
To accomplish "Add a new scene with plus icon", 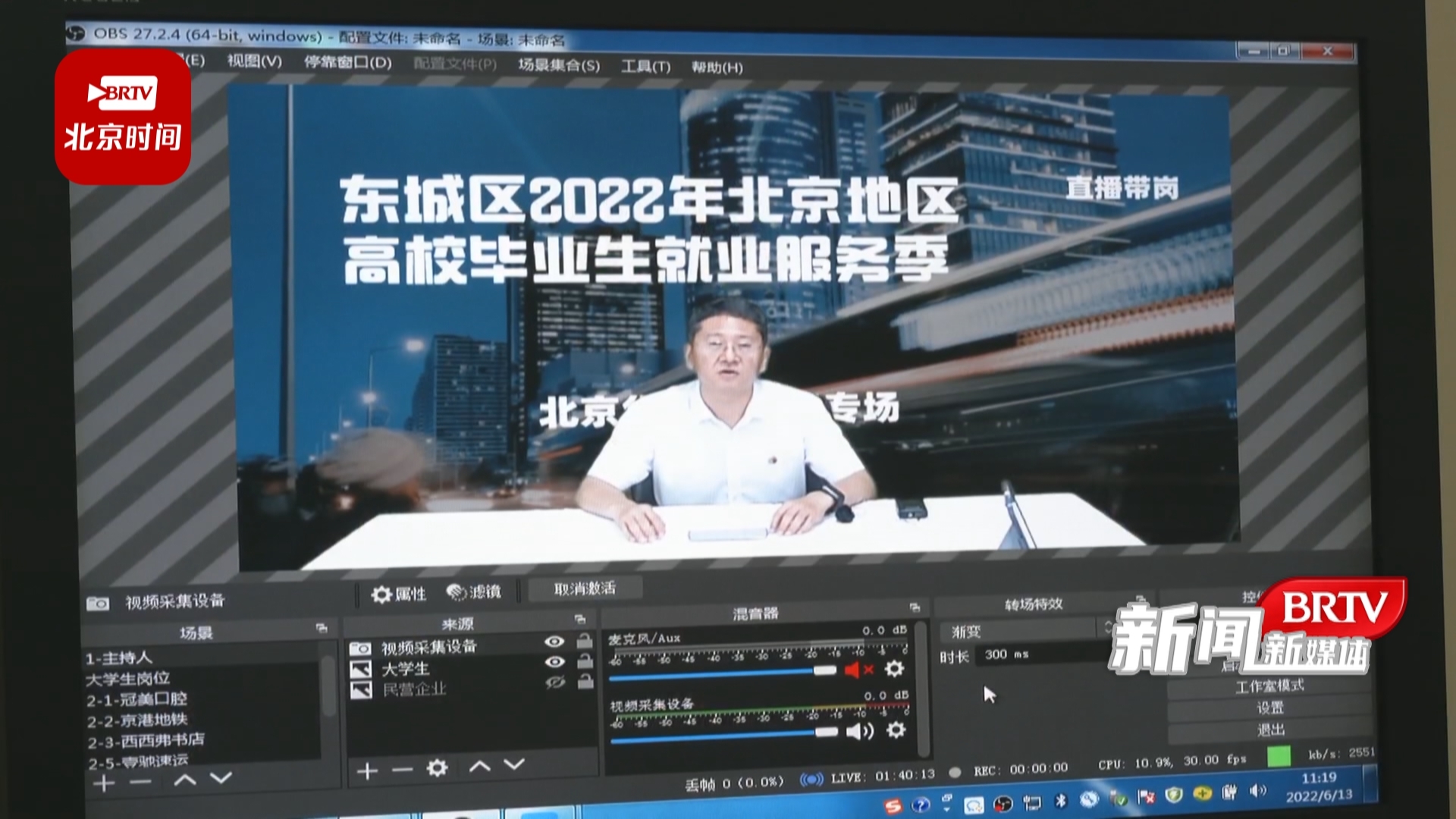I will [104, 783].
